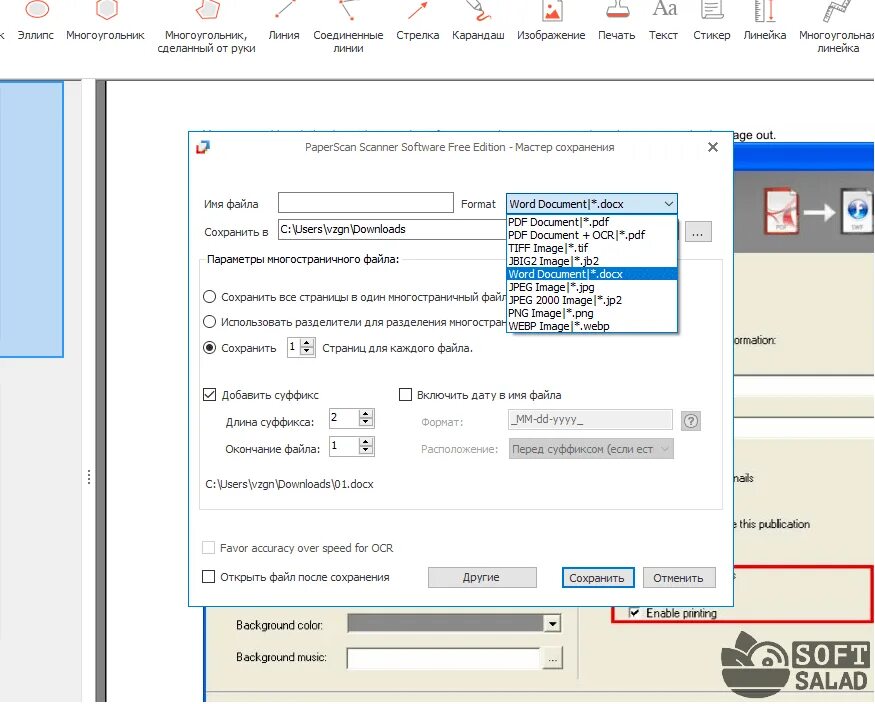Insert an Изображение annotation
This screenshot has width=875, height=704.
tap(551, 21)
